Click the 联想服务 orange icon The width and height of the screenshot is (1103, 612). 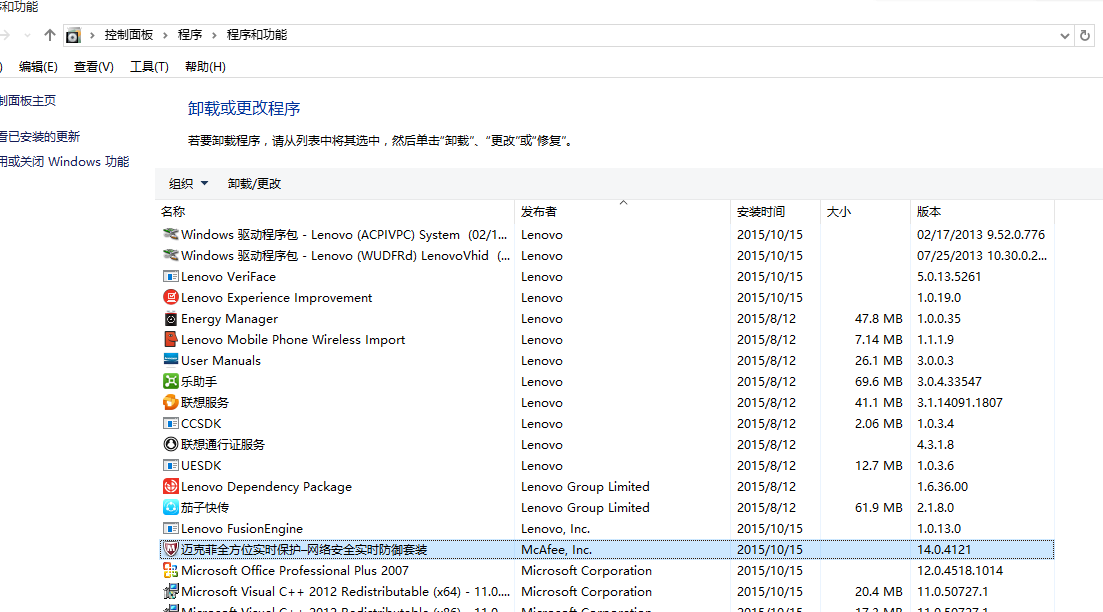170,403
